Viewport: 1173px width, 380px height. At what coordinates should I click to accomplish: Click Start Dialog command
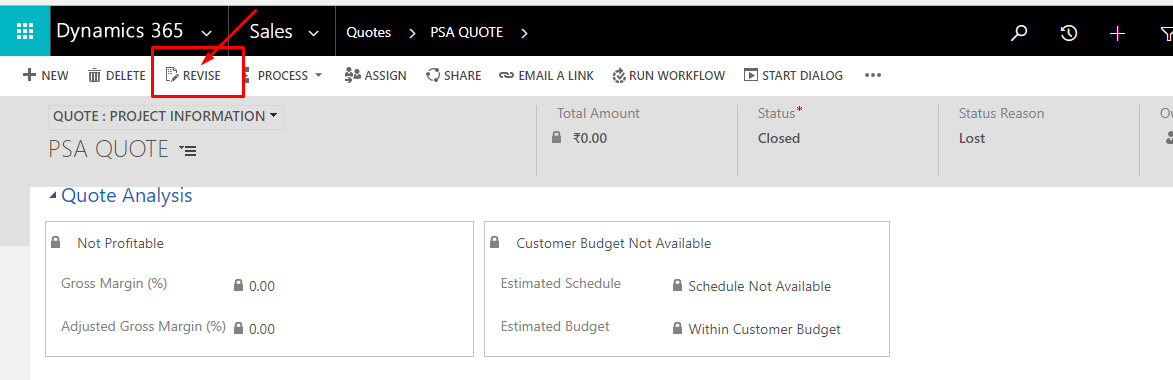(x=793, y=76)
